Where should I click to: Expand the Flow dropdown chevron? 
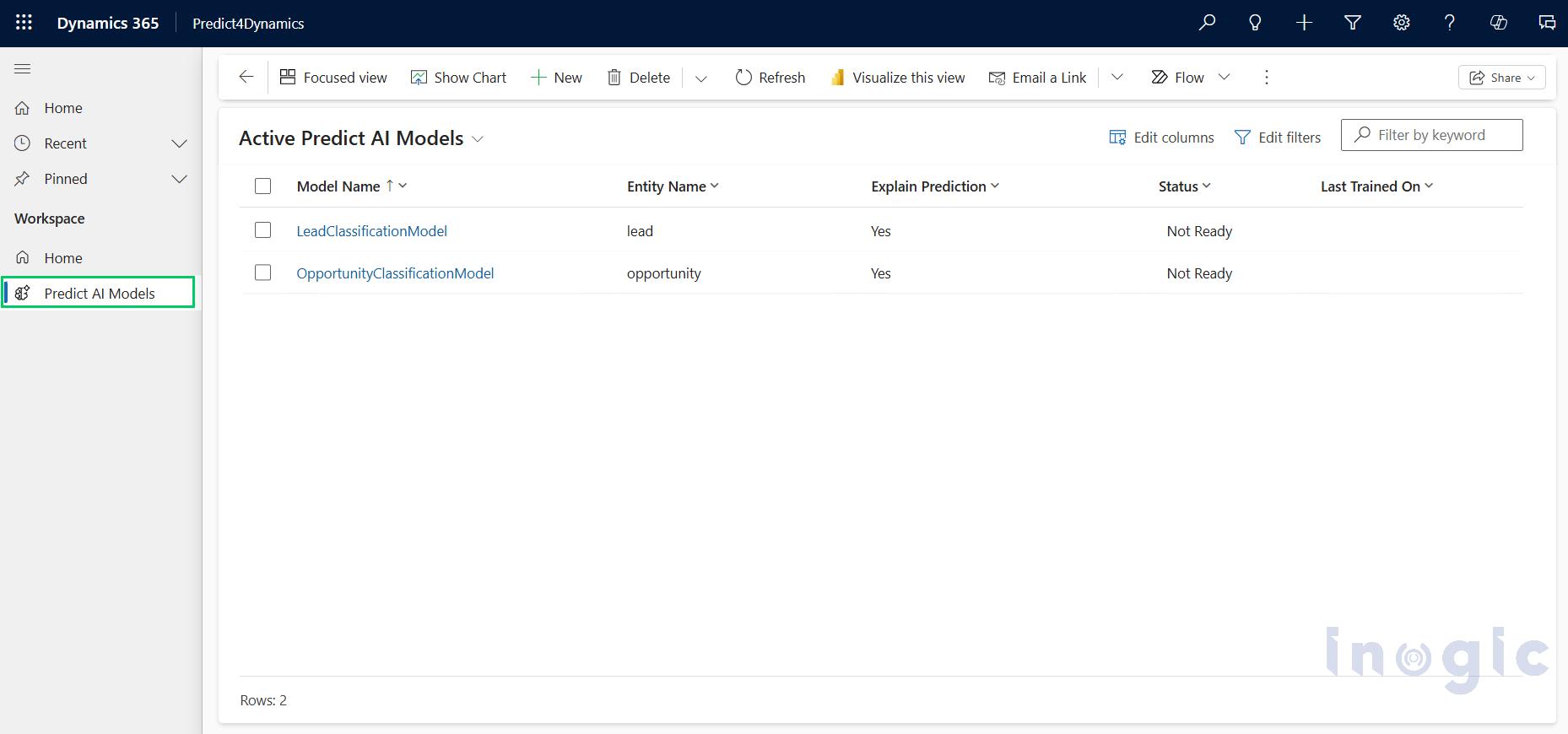[x=1225, y=78]
